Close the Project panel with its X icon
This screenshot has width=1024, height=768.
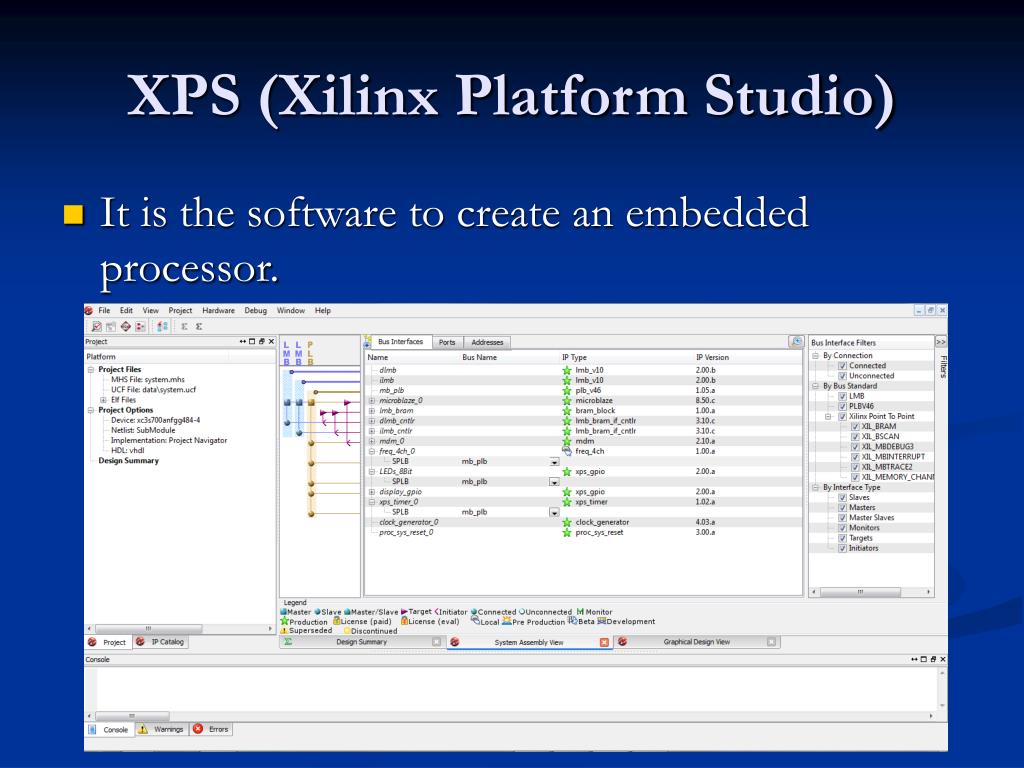[x=272, y=342]
